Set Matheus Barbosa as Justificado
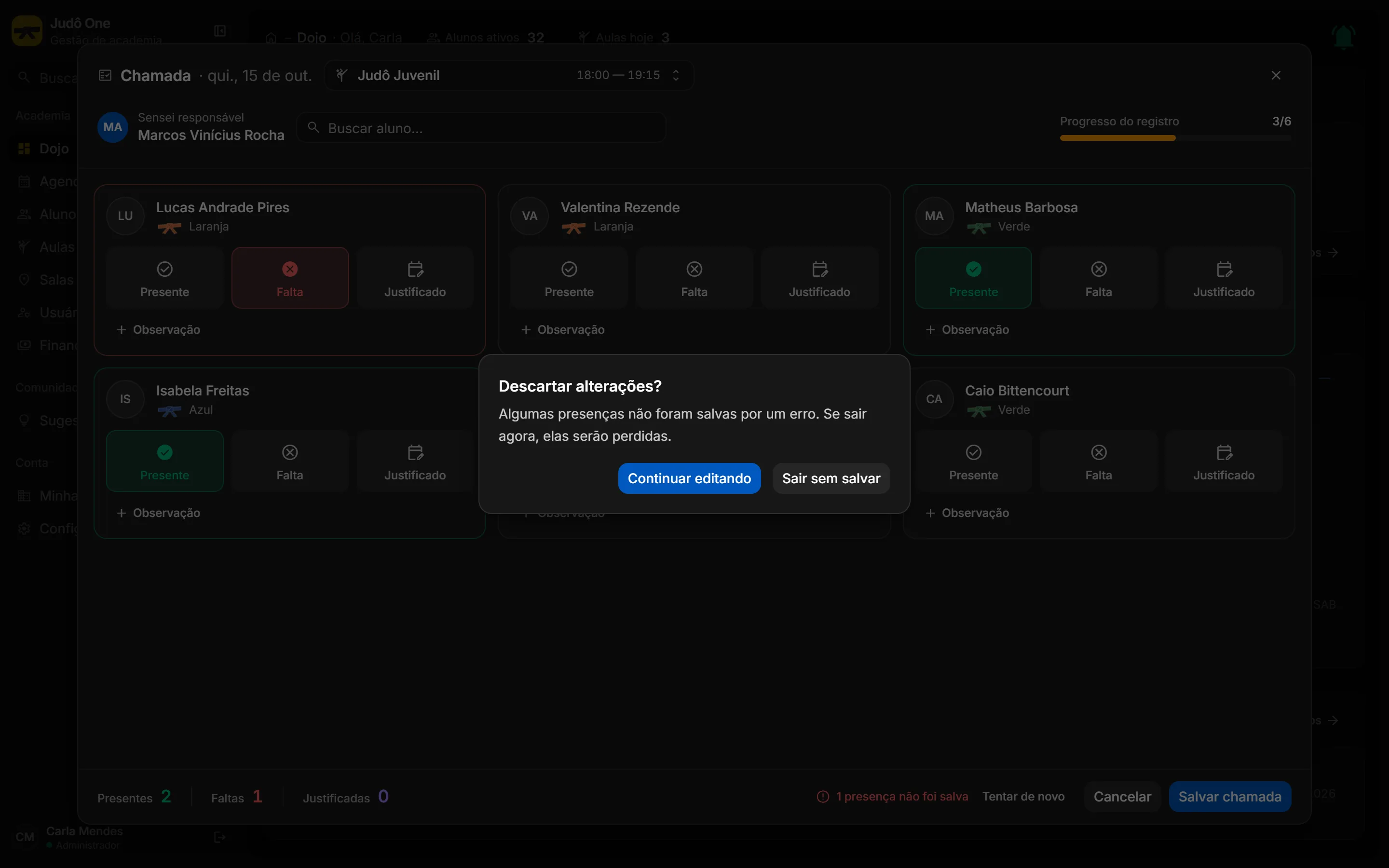This screenshot has width=1389, height=868. (x=1224, y=278)
